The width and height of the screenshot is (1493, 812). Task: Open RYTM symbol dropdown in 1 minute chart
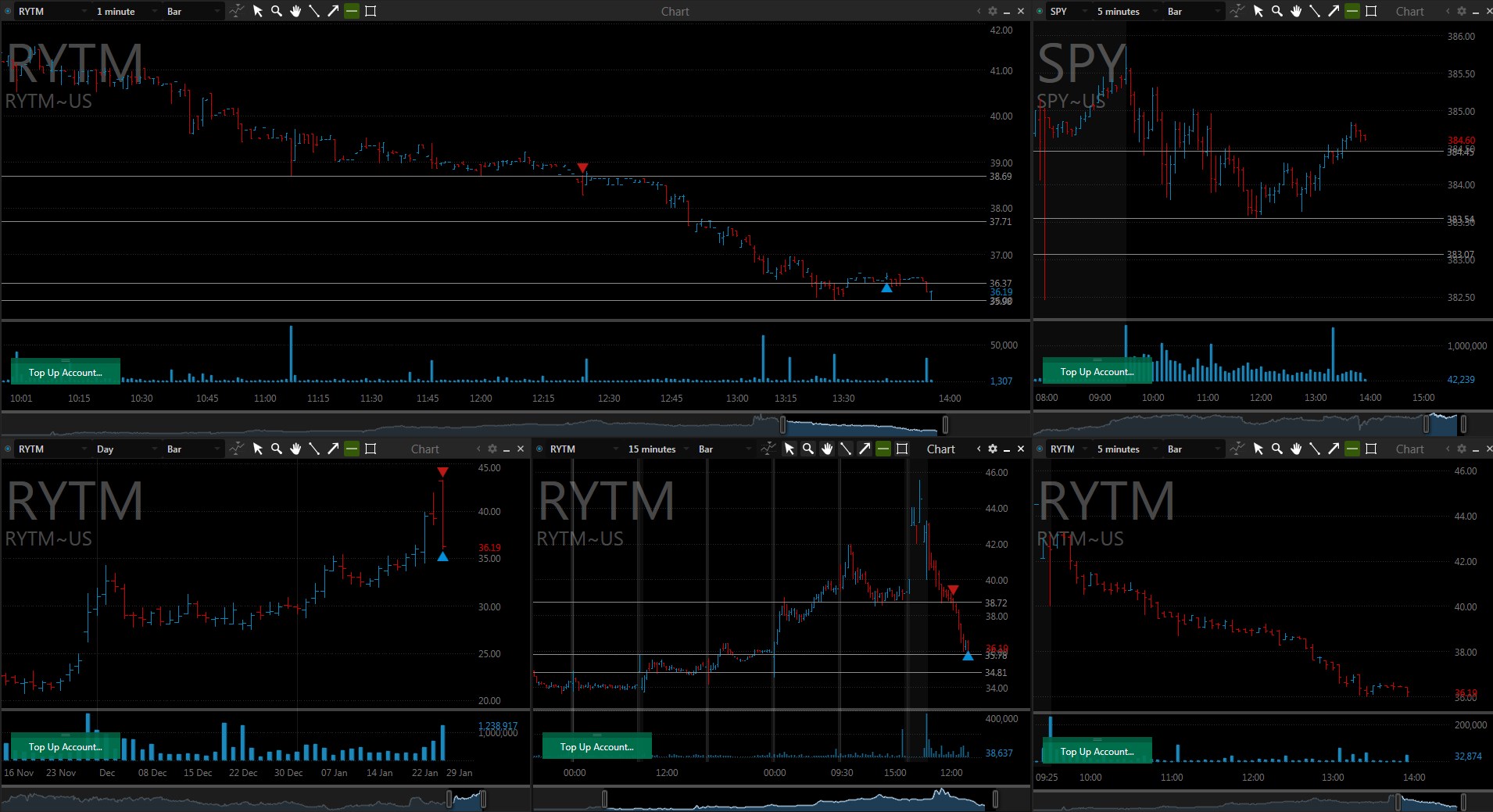pyautogui.click(x=52, y=11)
